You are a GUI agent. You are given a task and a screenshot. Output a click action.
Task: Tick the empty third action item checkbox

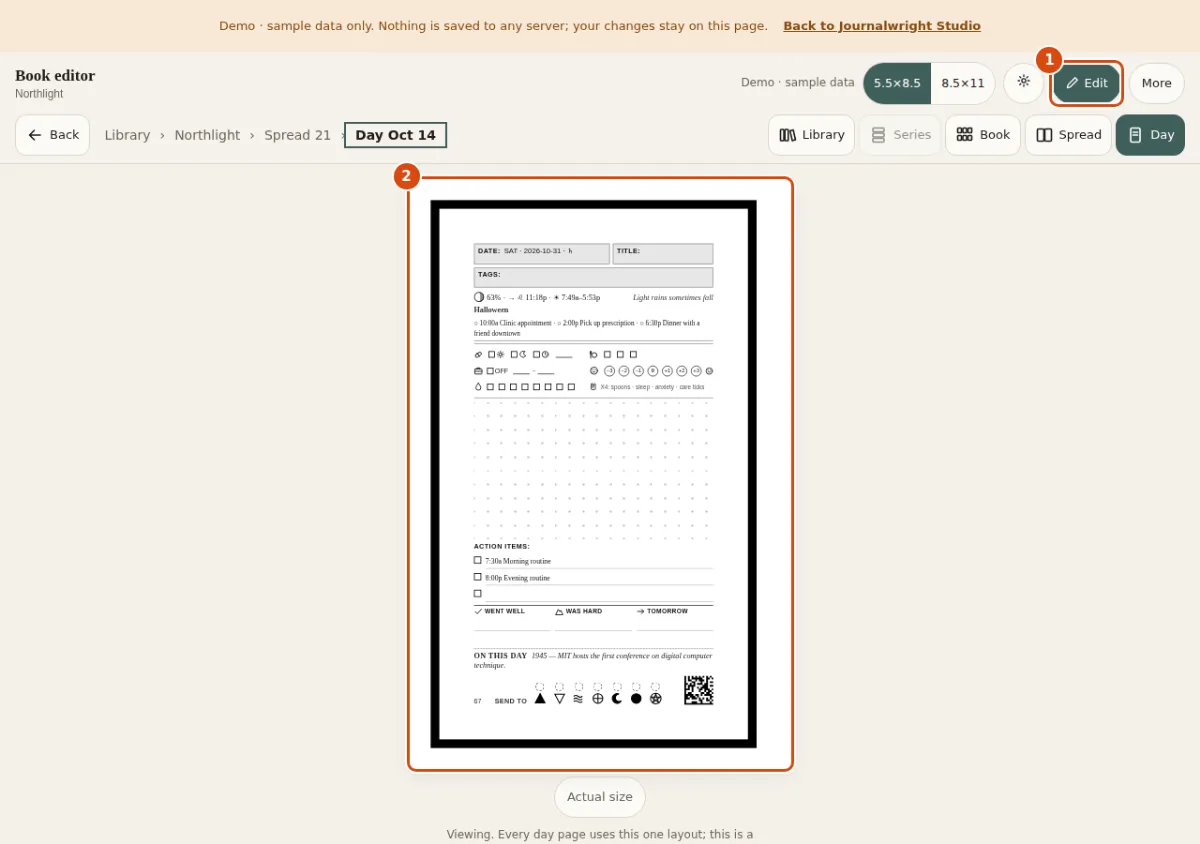pos(478,593)
